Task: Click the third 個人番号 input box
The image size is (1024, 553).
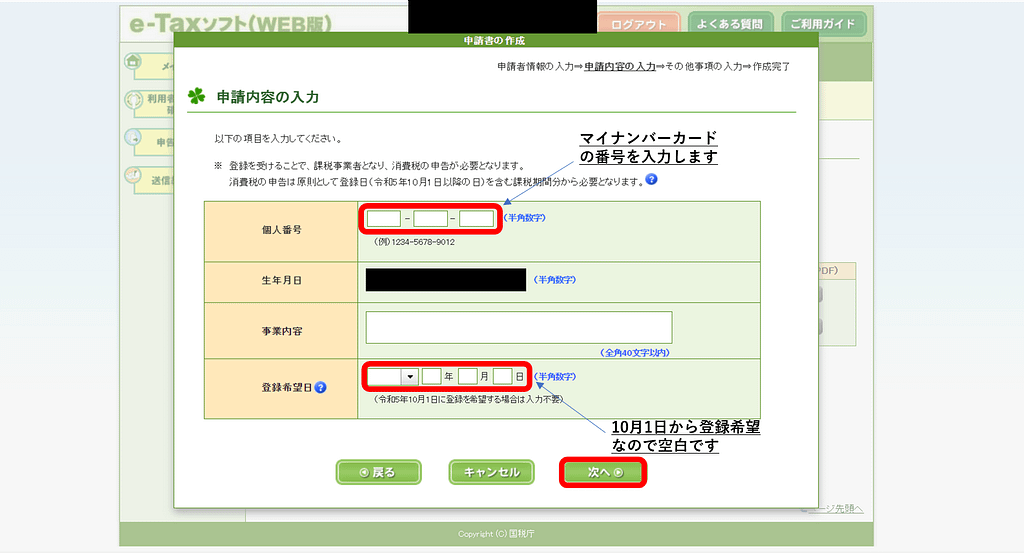Action: pos(477,218)
